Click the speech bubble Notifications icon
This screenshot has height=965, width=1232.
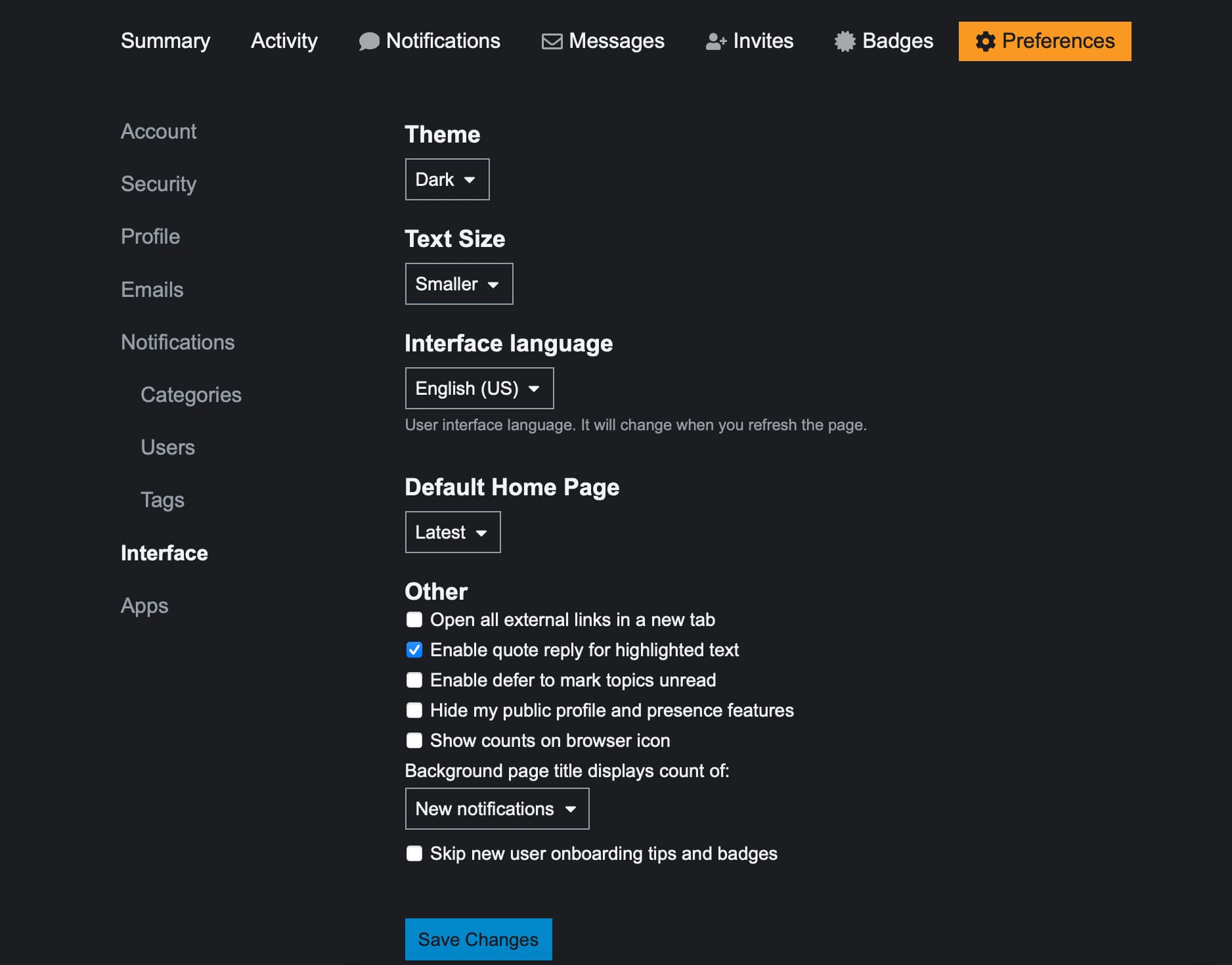[369, 41]
